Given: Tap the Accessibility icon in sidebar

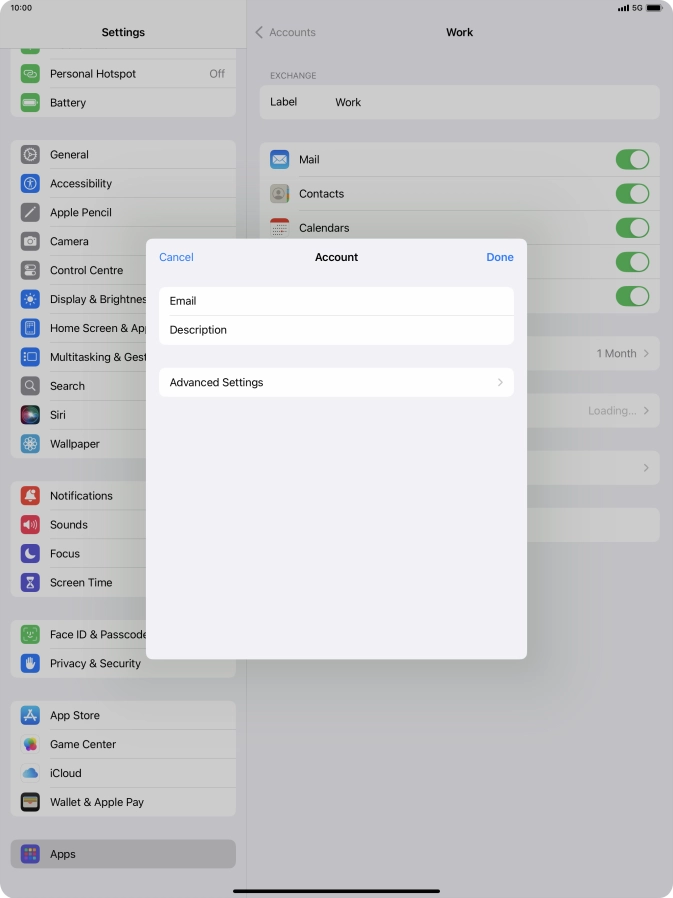Looking at the screenshot, I should (30, 184).
